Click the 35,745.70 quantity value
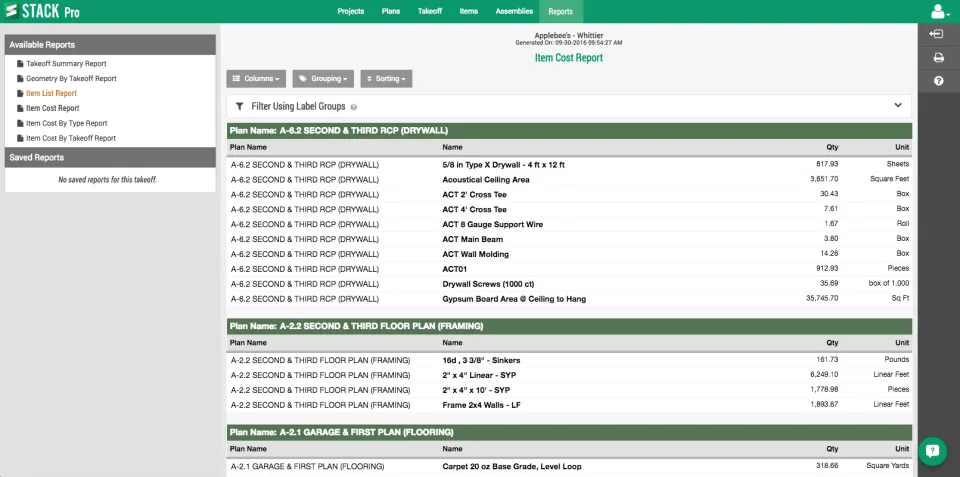Screen dimensions: 960x477 point(822,298)
